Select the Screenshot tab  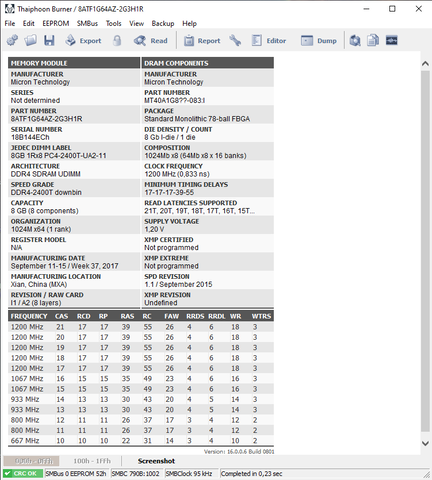pos(156,461)
